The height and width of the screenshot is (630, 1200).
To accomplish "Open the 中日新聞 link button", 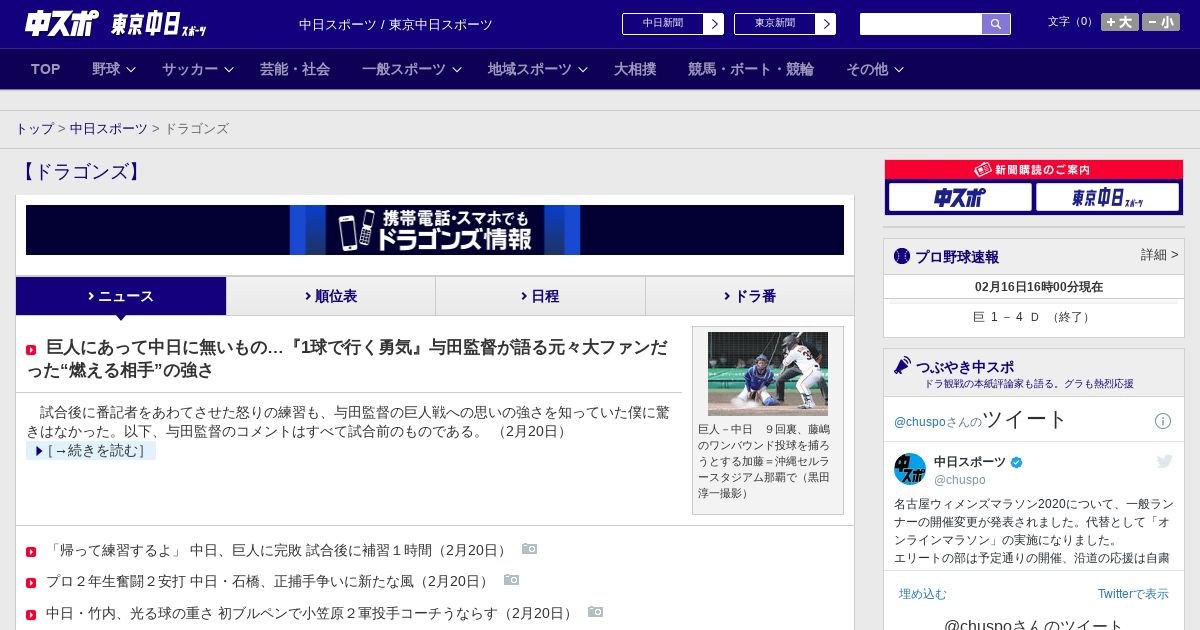I will pyautogui.click(x=663, y=24).
